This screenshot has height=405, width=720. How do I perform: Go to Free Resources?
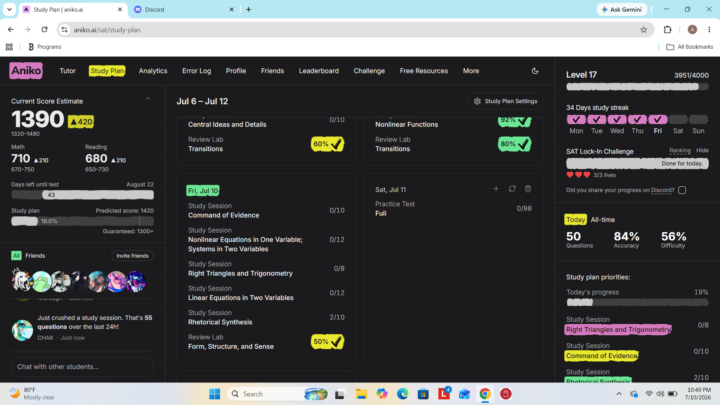pos(423,71)
